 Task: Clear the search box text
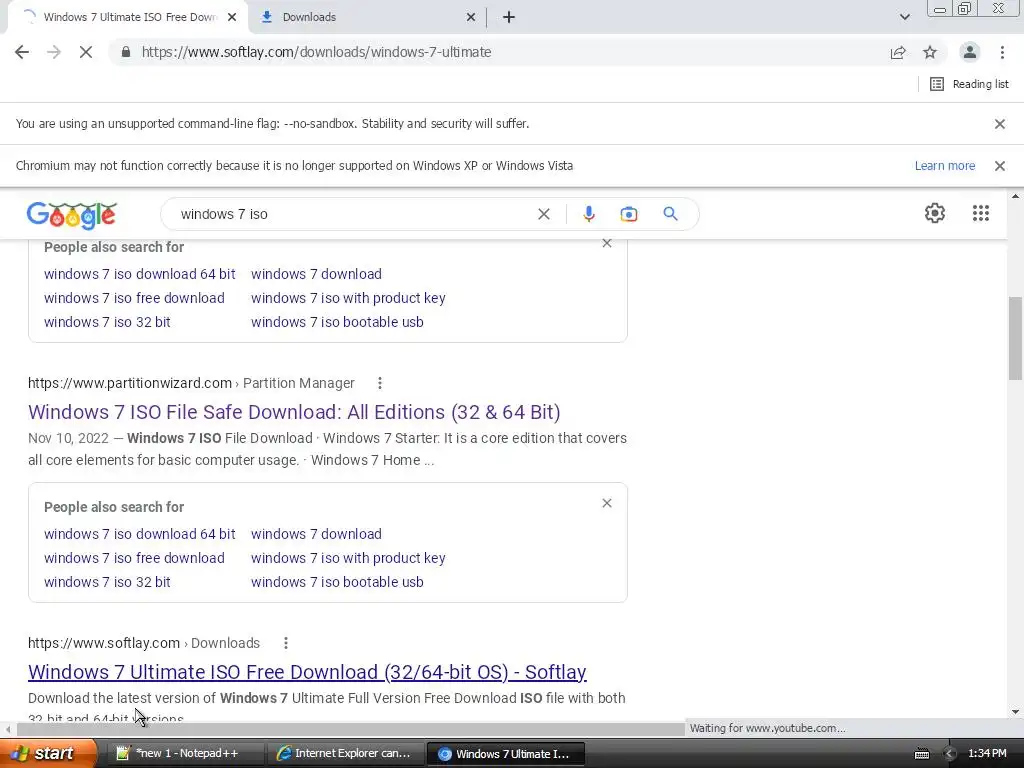(x=543, y=214)
